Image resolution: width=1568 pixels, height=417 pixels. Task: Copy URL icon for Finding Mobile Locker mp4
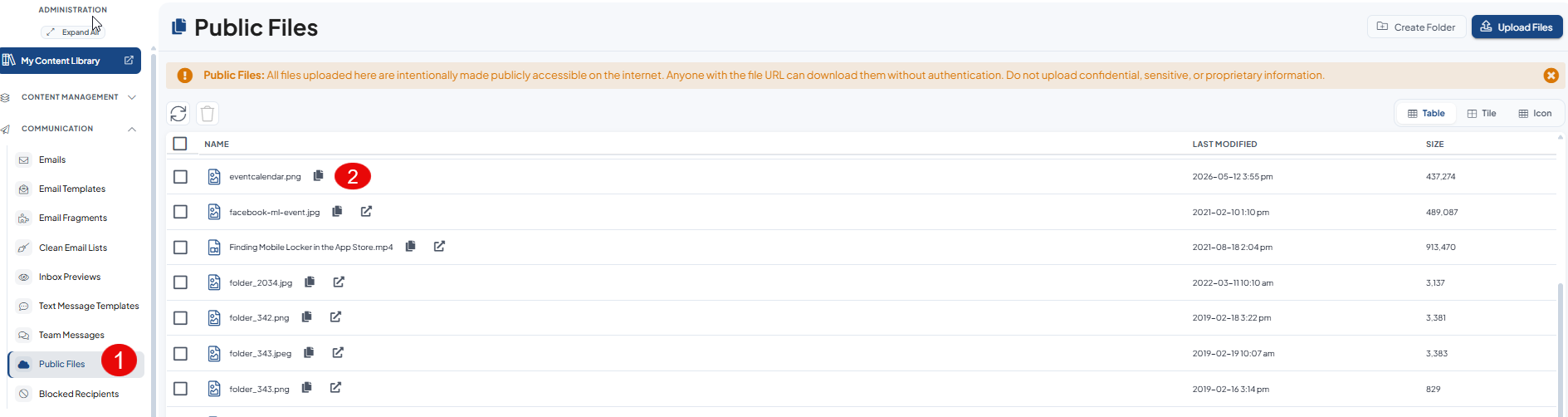coord(410,246)
